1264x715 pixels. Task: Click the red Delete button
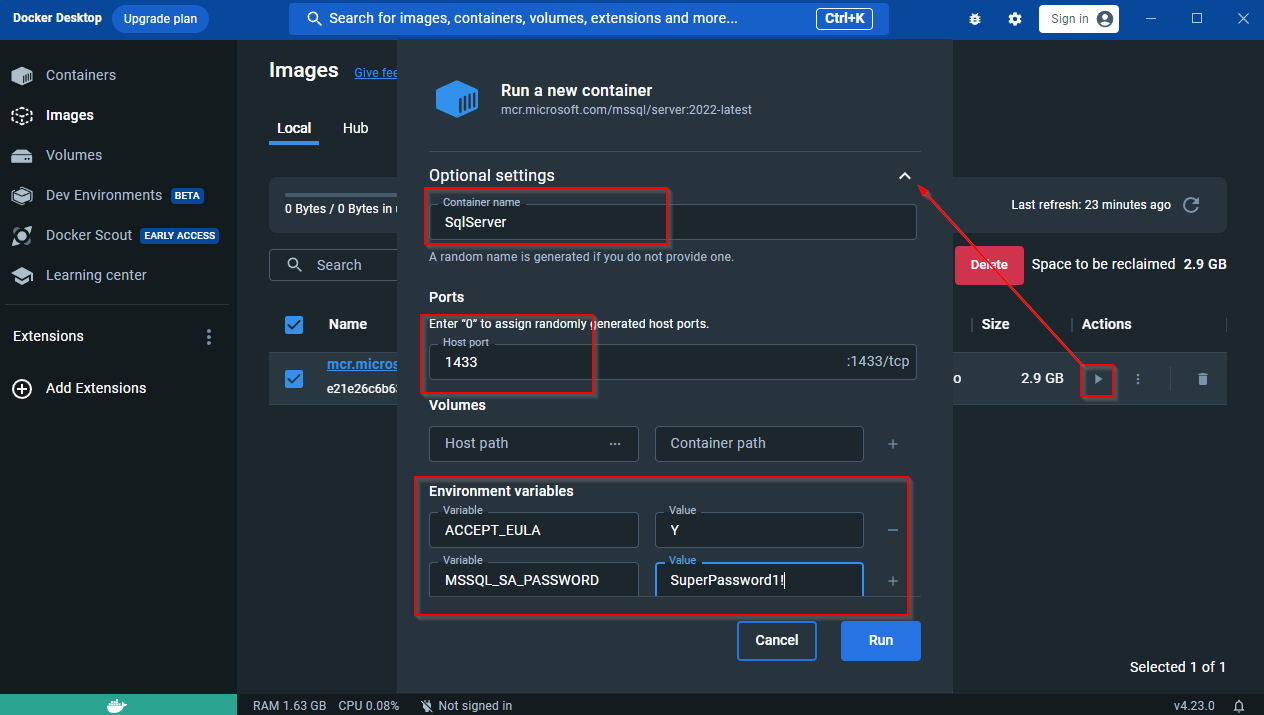[989, 265]
